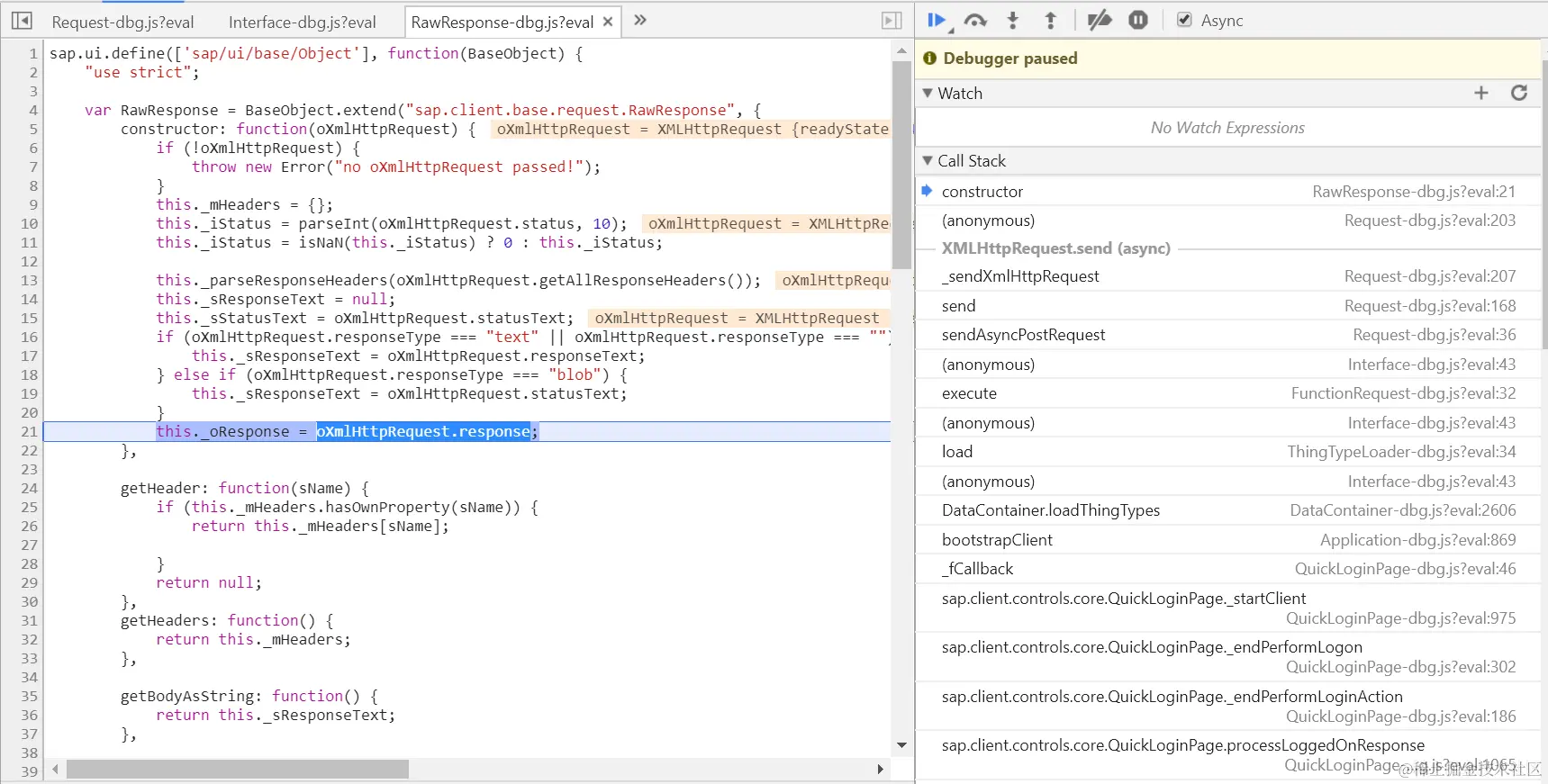Open the DataContainer-dbg.js?eval:2606 source link
Screen dimensions: 1548x784
click(x=1403, y=510)
